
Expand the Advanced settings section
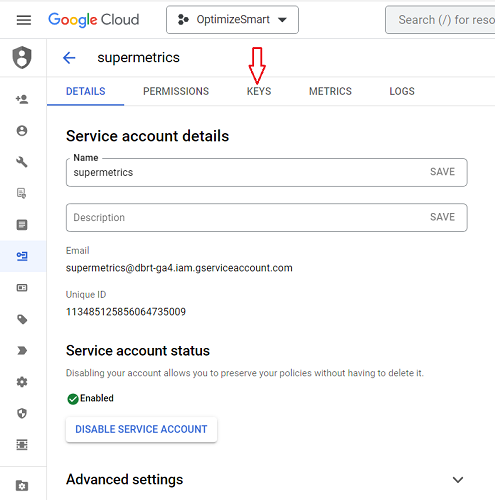458,480
